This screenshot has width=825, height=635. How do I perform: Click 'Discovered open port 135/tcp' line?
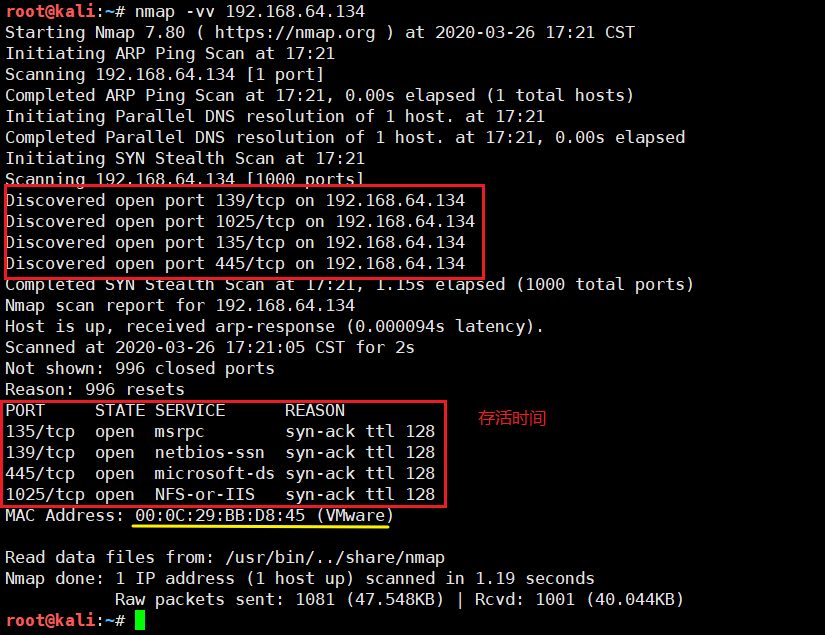[x=235, y=243]
